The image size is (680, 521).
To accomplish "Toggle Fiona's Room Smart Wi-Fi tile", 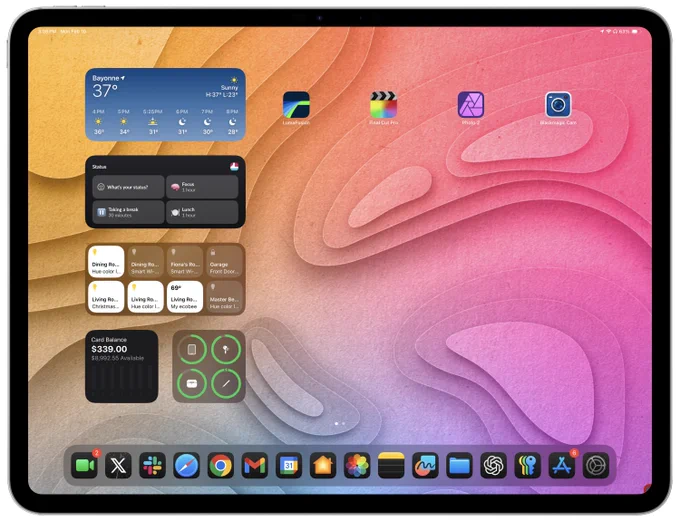I will coord(185,261).
